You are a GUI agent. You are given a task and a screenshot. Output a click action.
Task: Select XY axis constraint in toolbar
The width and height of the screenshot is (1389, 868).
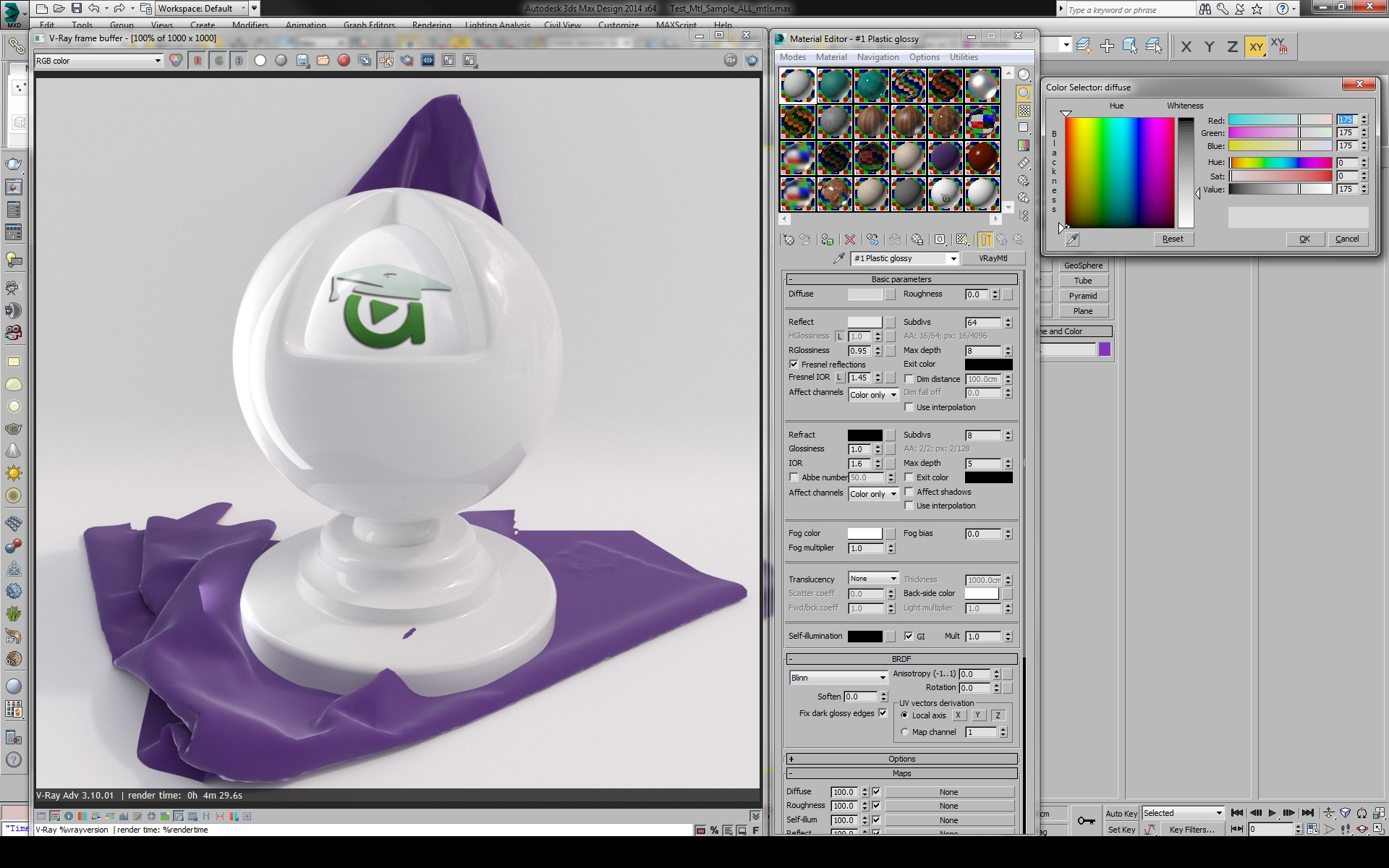pos(1256,47)
